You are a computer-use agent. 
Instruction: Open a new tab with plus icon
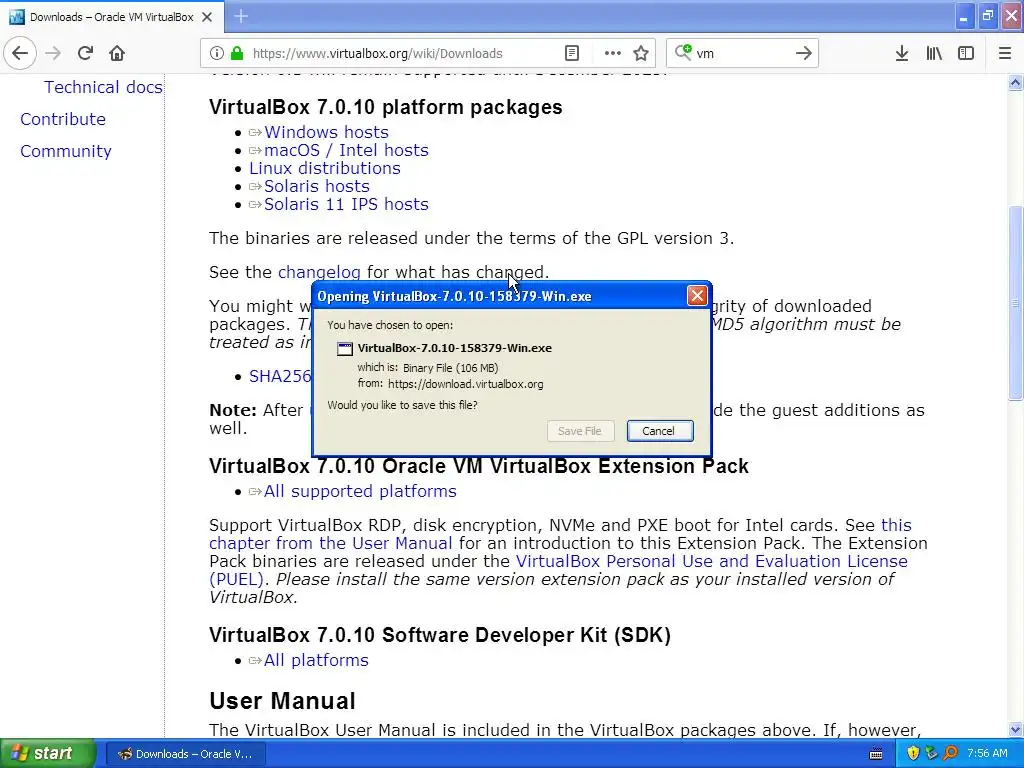coord(241,16)
